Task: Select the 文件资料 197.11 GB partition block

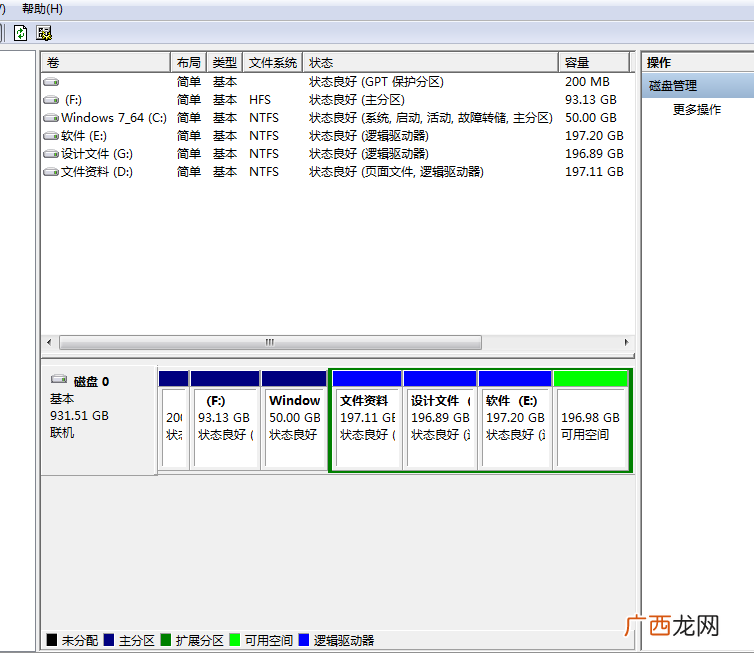Action: (367, 420)
